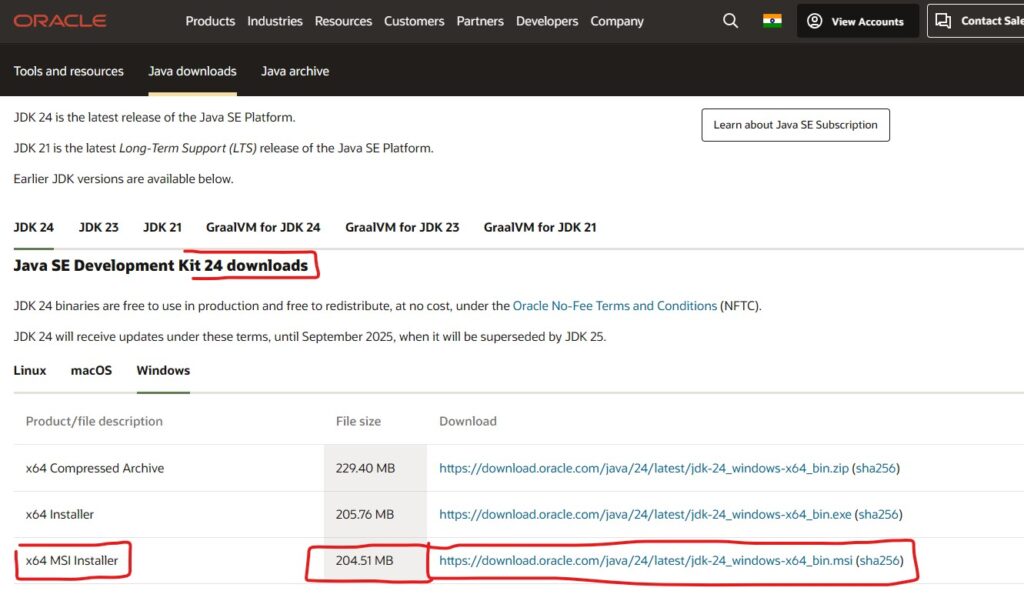The width and height of the screenshot is (1024, 601).
Task: Switch to the JDK 21 tab
Action: pos(161,227)
